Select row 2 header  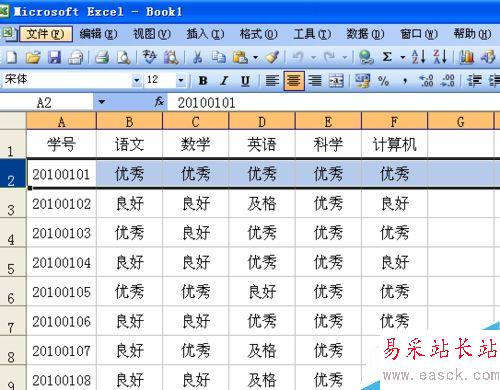(x=13, y=173)
